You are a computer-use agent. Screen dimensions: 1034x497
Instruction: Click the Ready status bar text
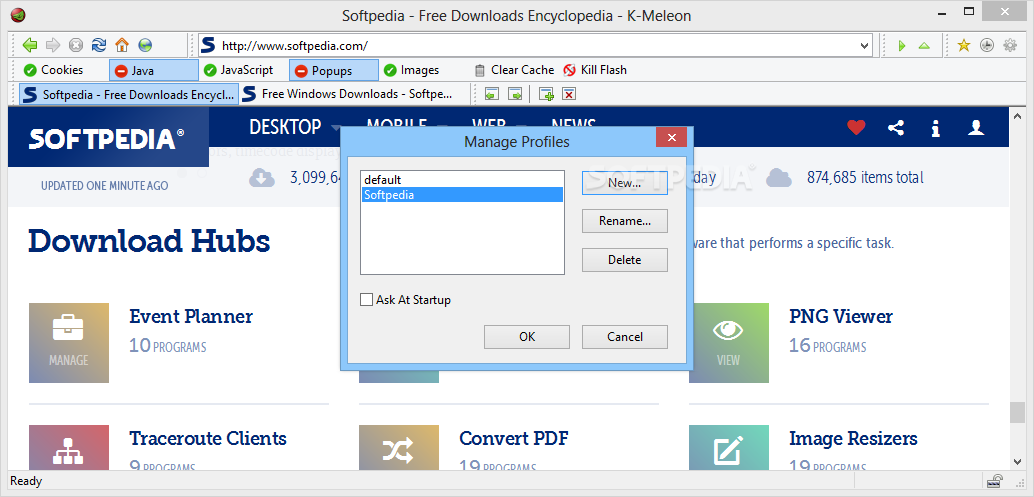pyautogui.click(x=26, y=481)
